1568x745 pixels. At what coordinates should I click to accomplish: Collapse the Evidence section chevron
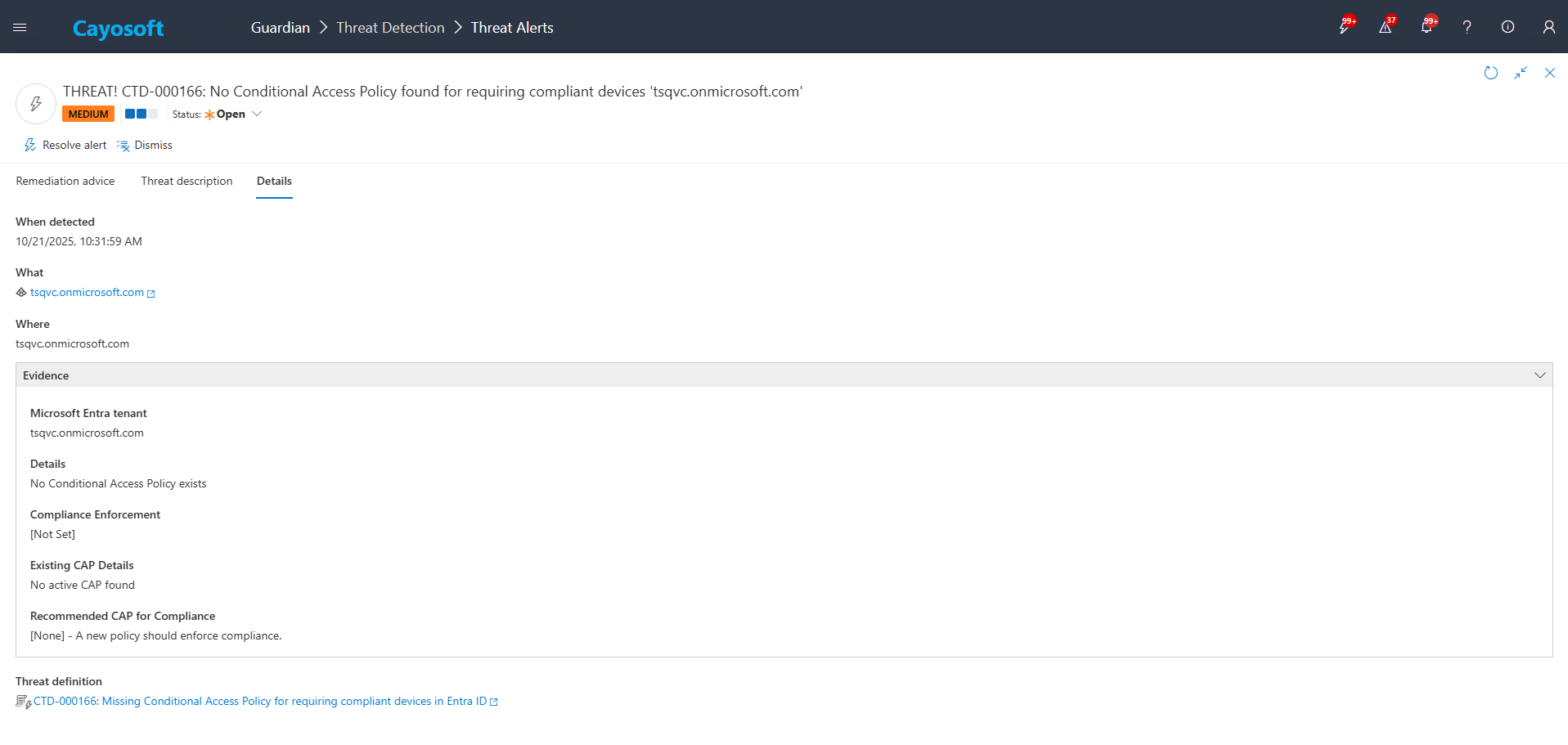[x=1539, y=375]
